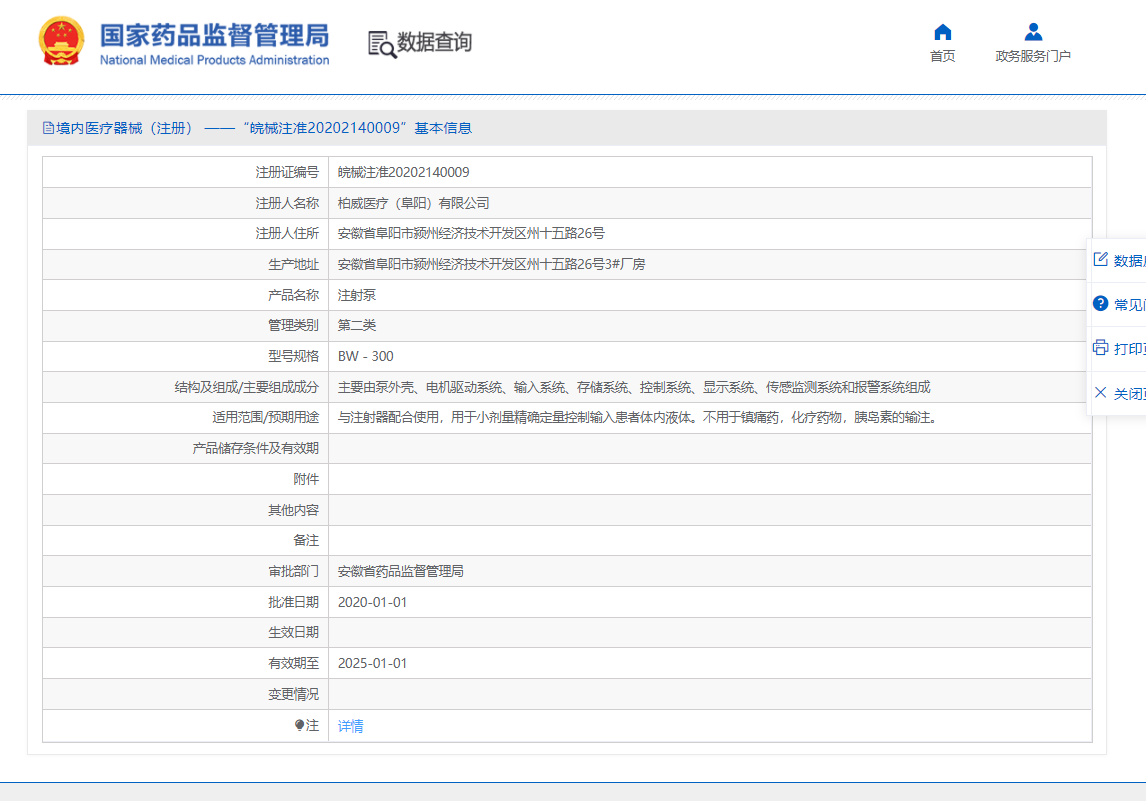The width and height of the screenshot is (1146, 801).
Task: Select the registration number 皖械注准20202140009 cell
Action: coord(403,173)
